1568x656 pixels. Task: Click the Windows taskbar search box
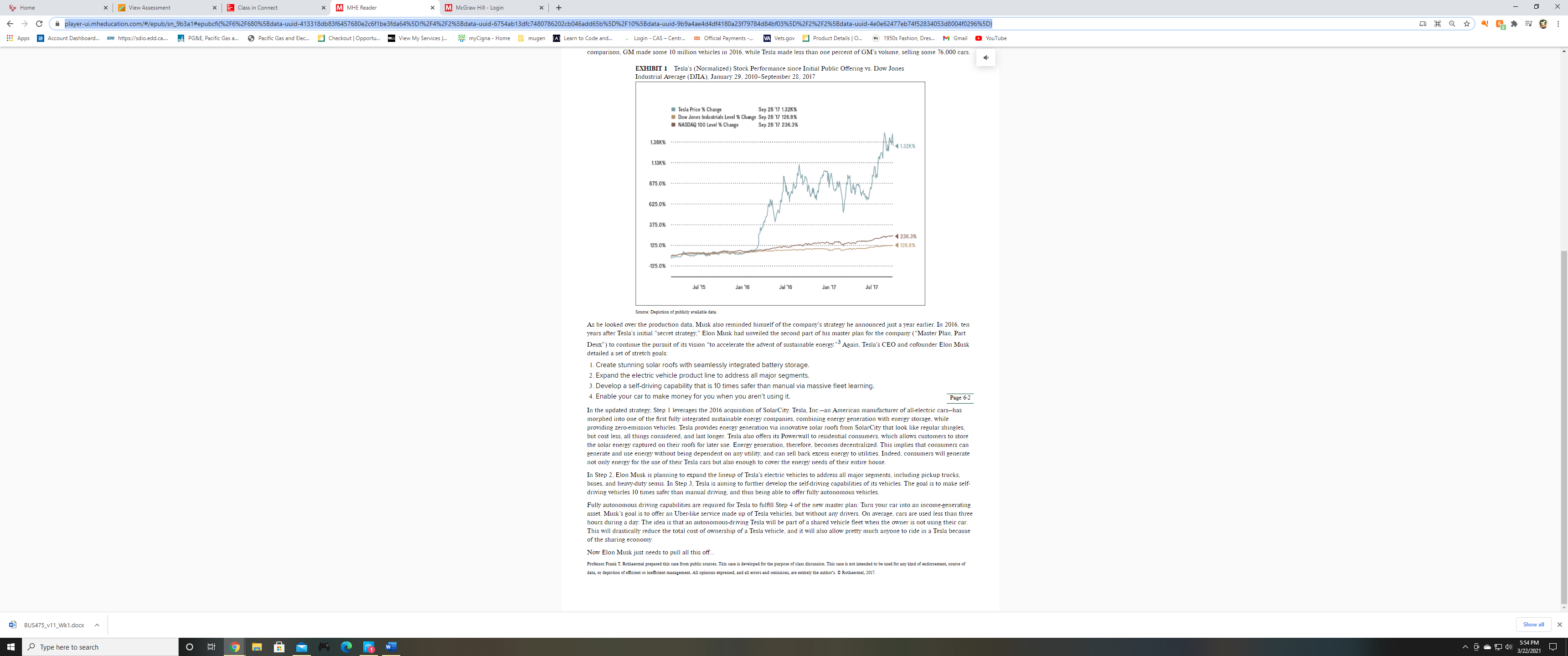point(100,647)
